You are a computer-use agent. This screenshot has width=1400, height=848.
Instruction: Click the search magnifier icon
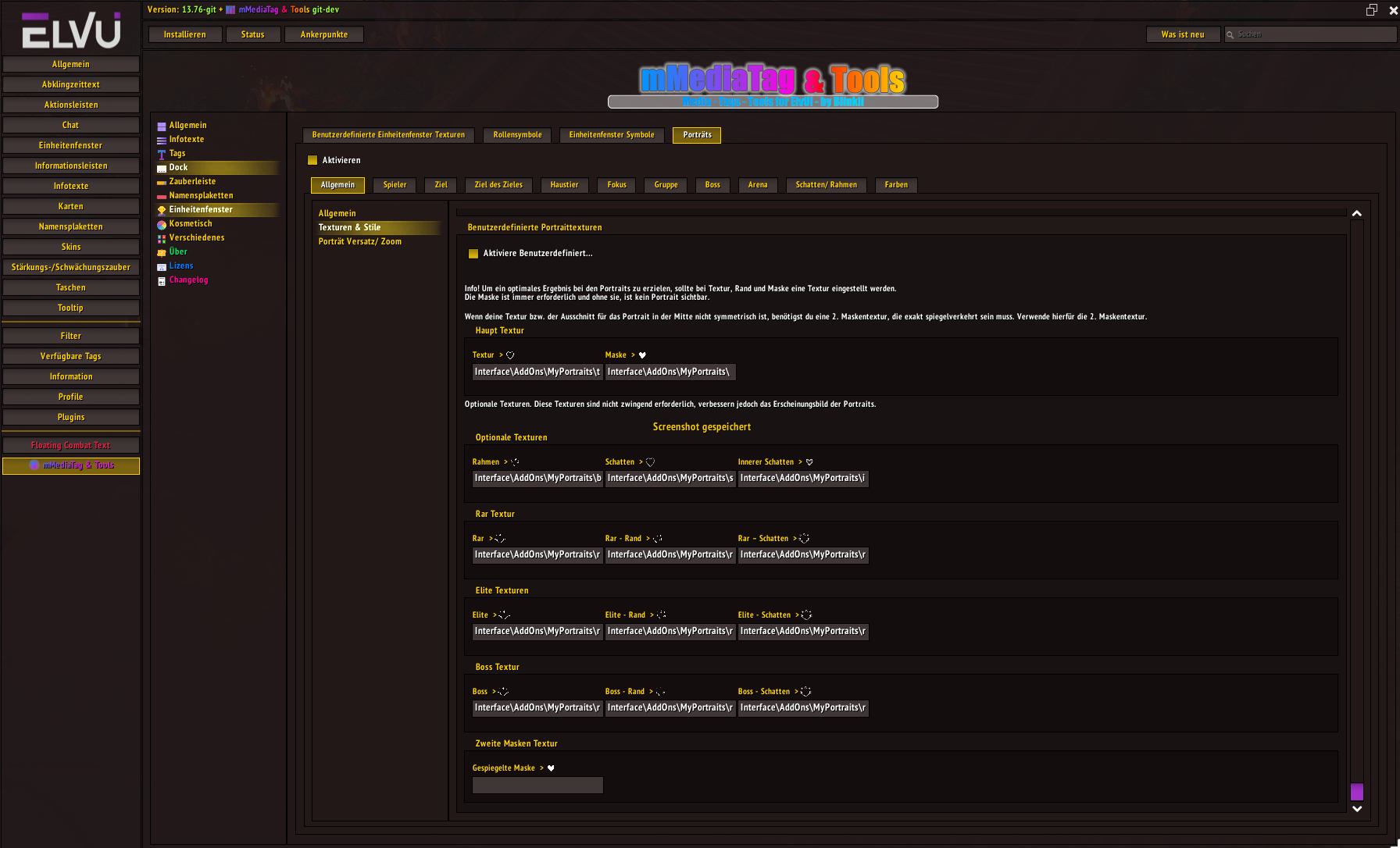pos(1230,34)
